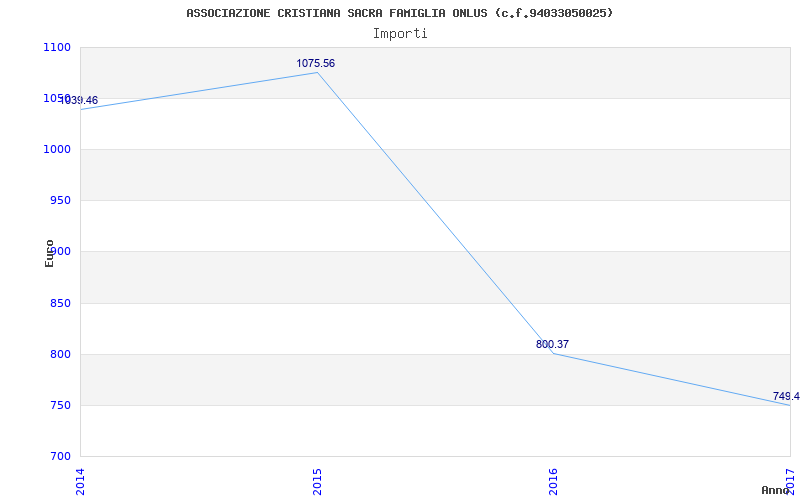Click the 700 y-axis value
The image size is (800, 500).
(60, 456)
